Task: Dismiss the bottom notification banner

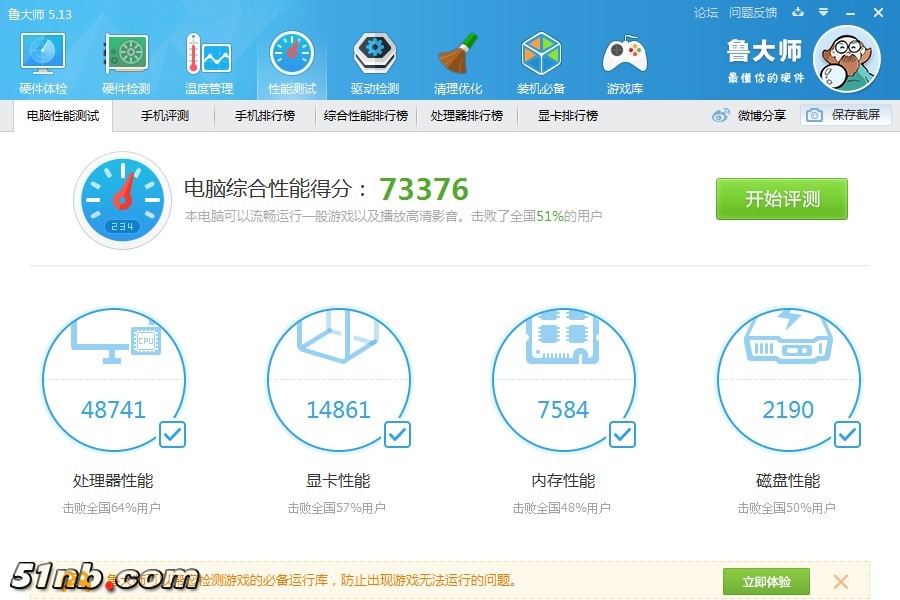Action: click(x=841, y=581)
